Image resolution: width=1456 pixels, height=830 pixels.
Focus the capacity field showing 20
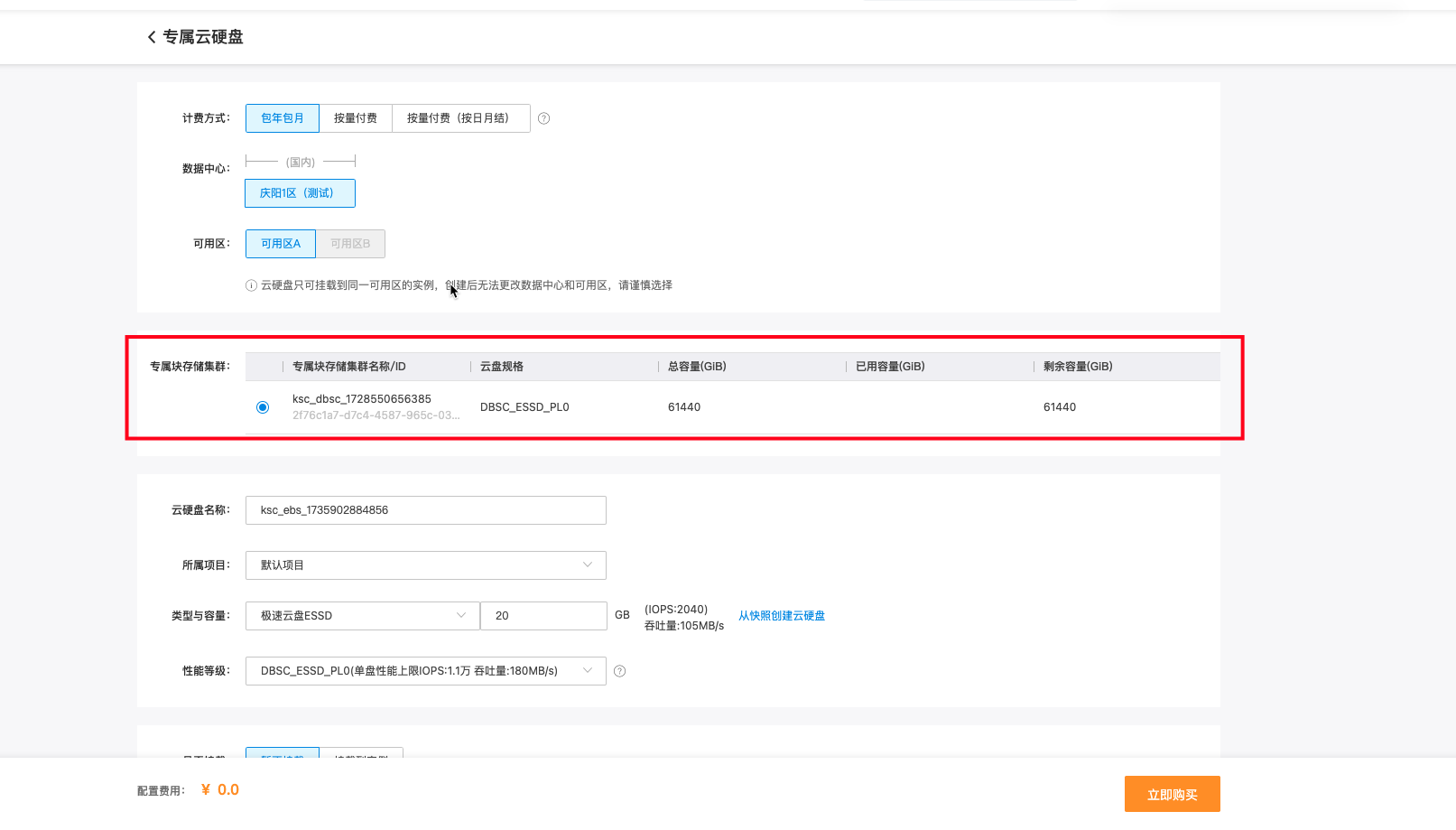[543, 616]
